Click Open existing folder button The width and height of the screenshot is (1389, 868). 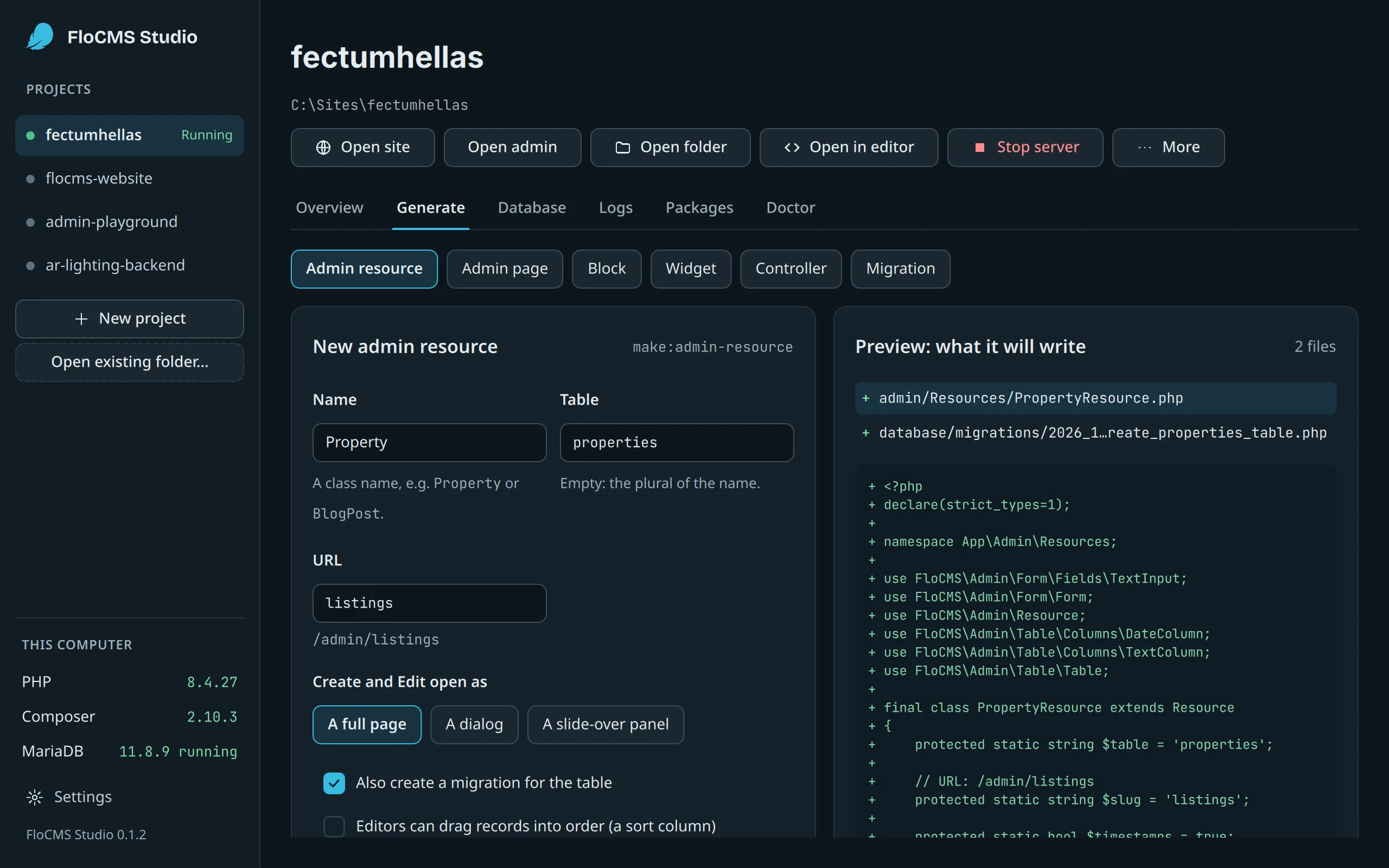click(130, 362)
